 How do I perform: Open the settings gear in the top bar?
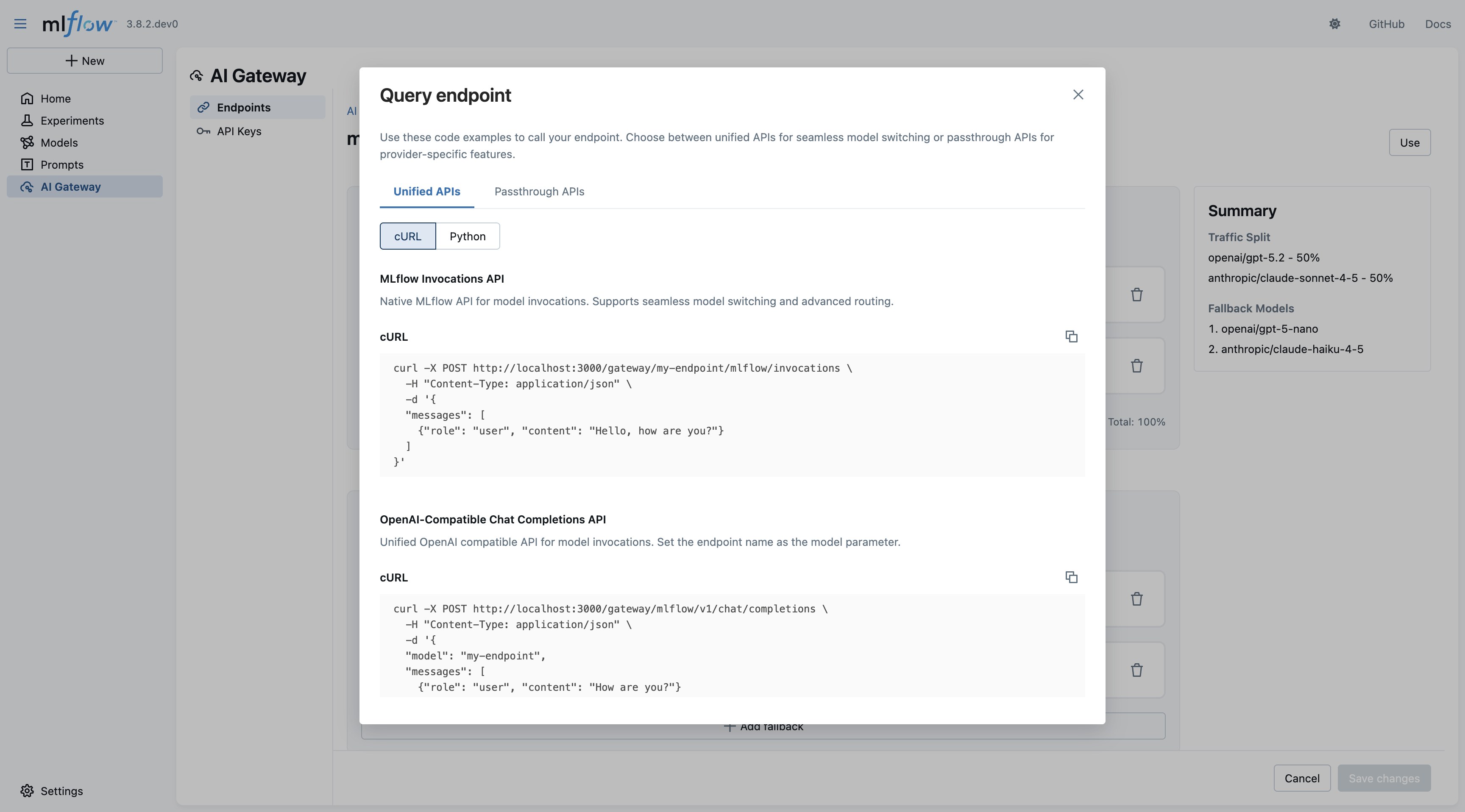[1335, 23]
